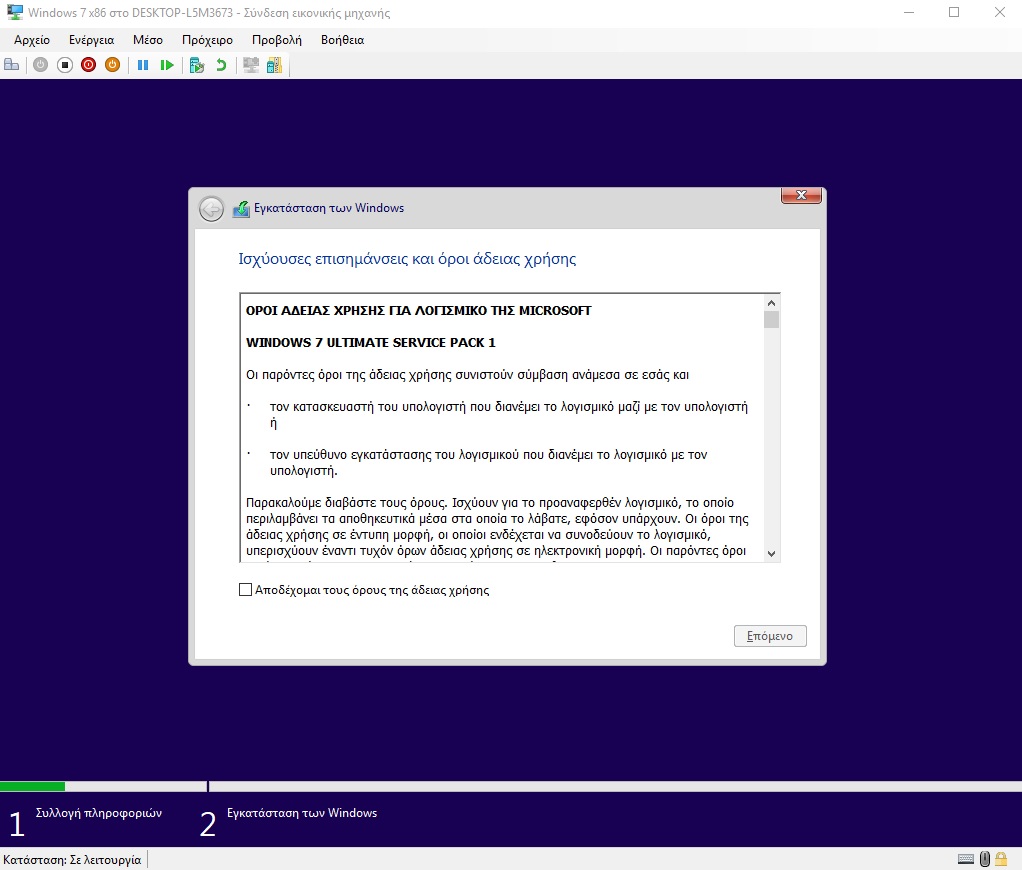
Task: Click the title 'Ισχύουσες επισημάνσεις και όροι άδειας χρήσης'
Action: [407, 259]
